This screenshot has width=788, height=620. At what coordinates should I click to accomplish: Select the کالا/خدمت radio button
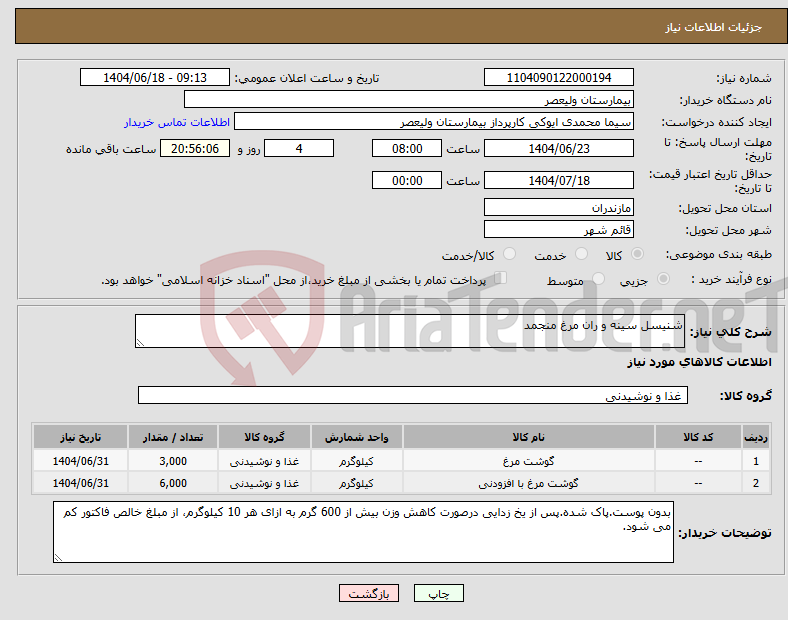click(x=510, y=254)
